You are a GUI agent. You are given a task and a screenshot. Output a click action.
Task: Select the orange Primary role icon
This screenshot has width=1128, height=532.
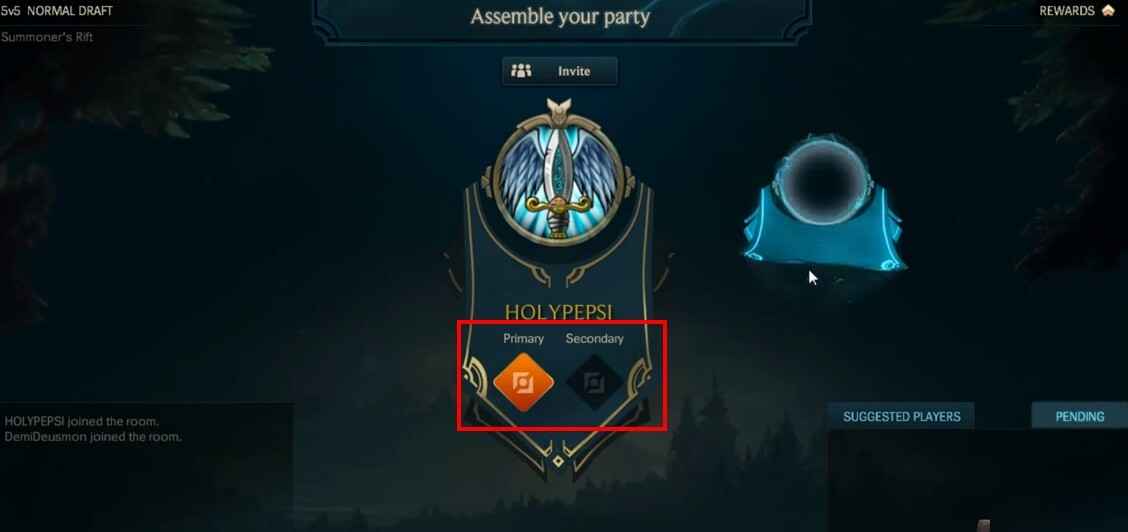click(523, 382)
